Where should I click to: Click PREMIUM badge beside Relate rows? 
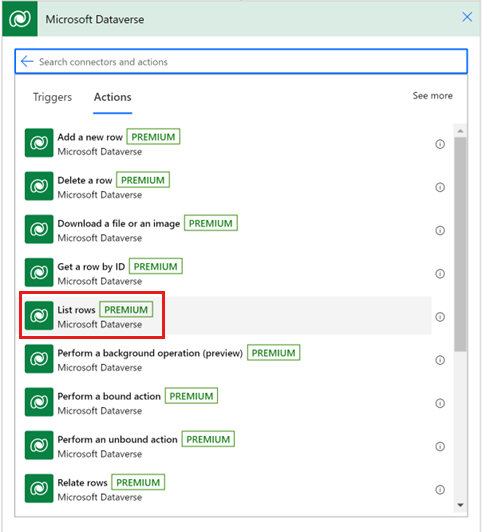pos(138,482)
